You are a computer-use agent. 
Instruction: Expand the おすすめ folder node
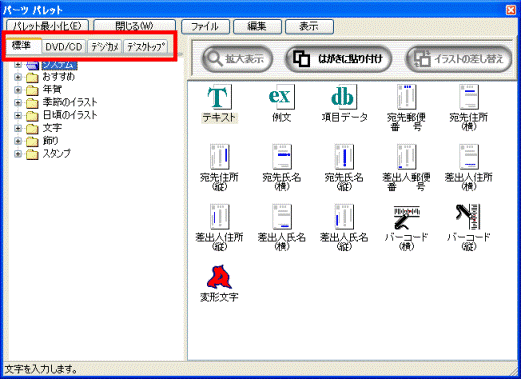click(x=18, y=77)
